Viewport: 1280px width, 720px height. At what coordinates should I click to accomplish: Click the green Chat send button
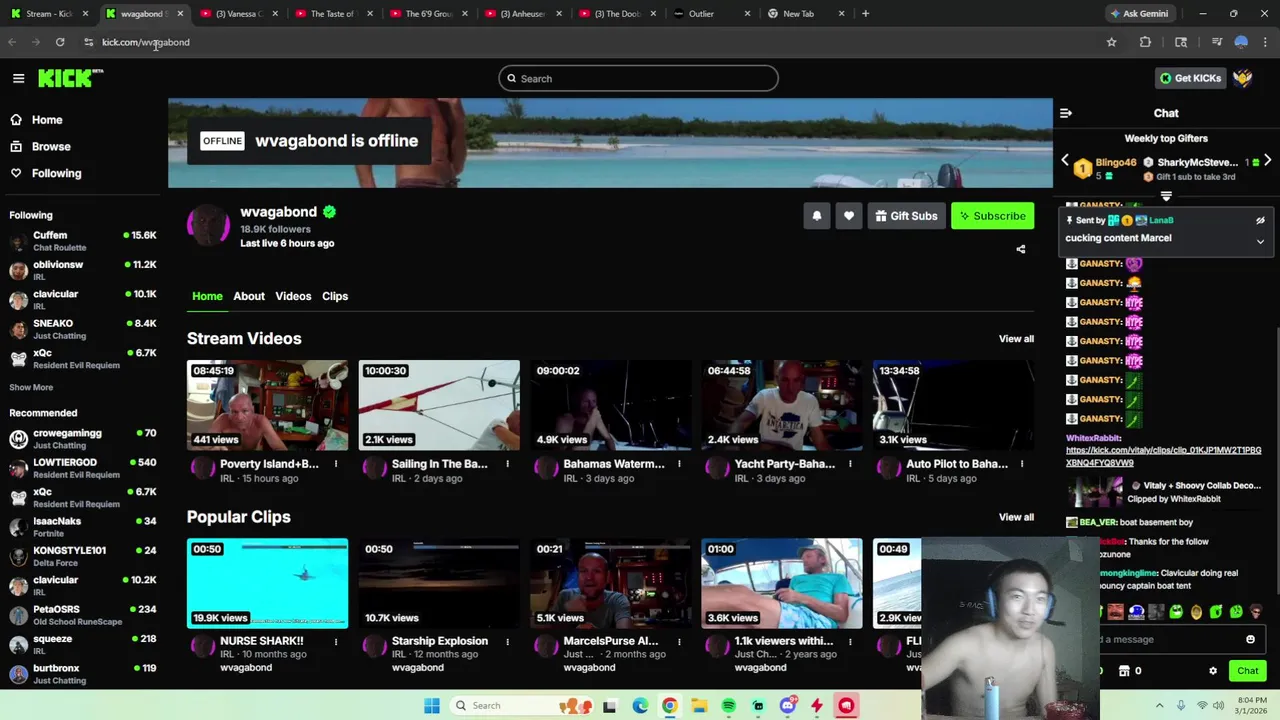tap(1247, 671)
